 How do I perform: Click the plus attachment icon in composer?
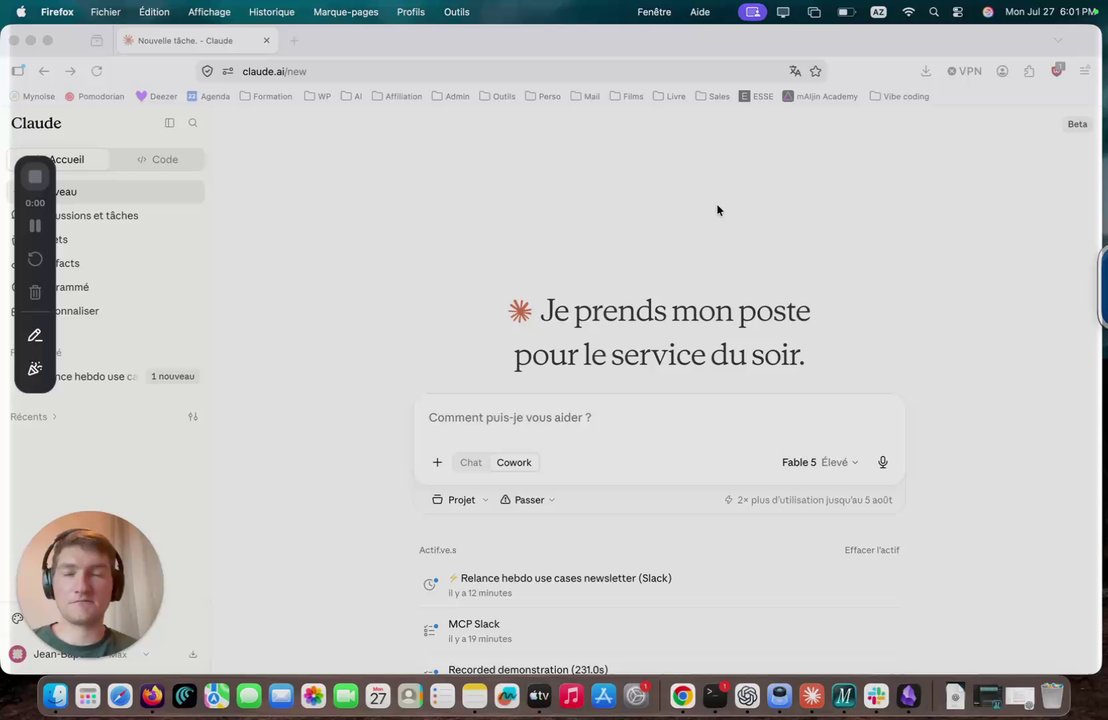pos(437,462)
